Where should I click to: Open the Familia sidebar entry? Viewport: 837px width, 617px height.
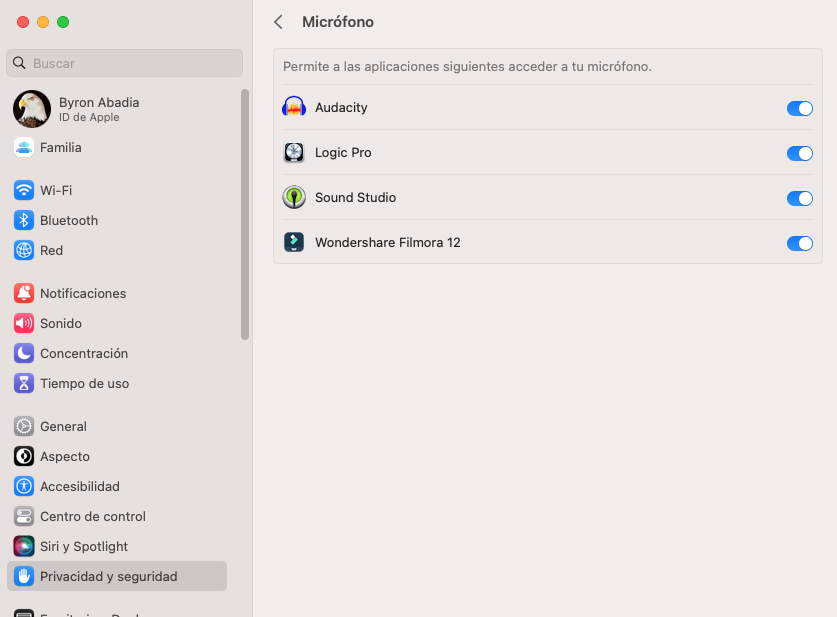click(x=60, y=147)
